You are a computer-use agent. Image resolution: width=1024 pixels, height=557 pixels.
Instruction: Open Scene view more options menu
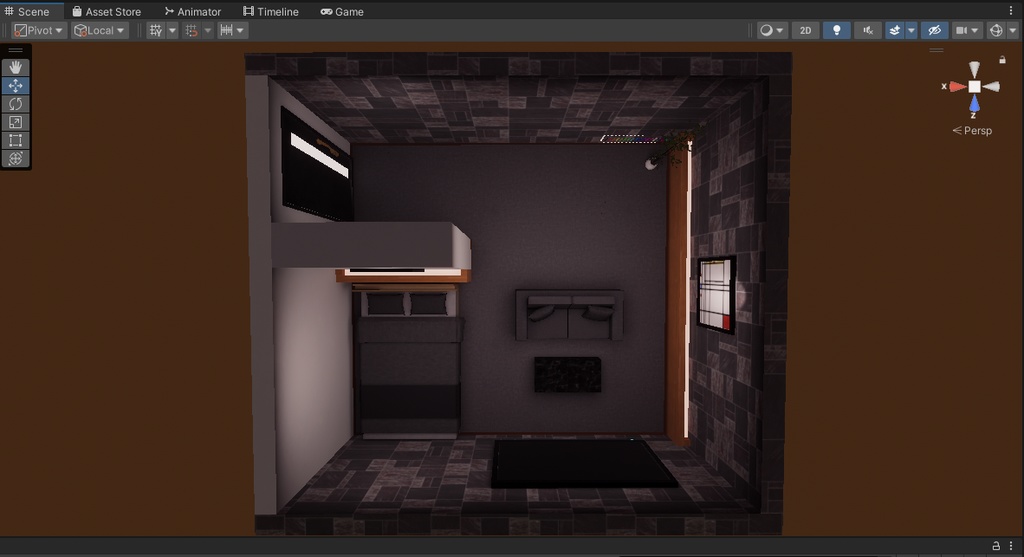click(1011, 10)
